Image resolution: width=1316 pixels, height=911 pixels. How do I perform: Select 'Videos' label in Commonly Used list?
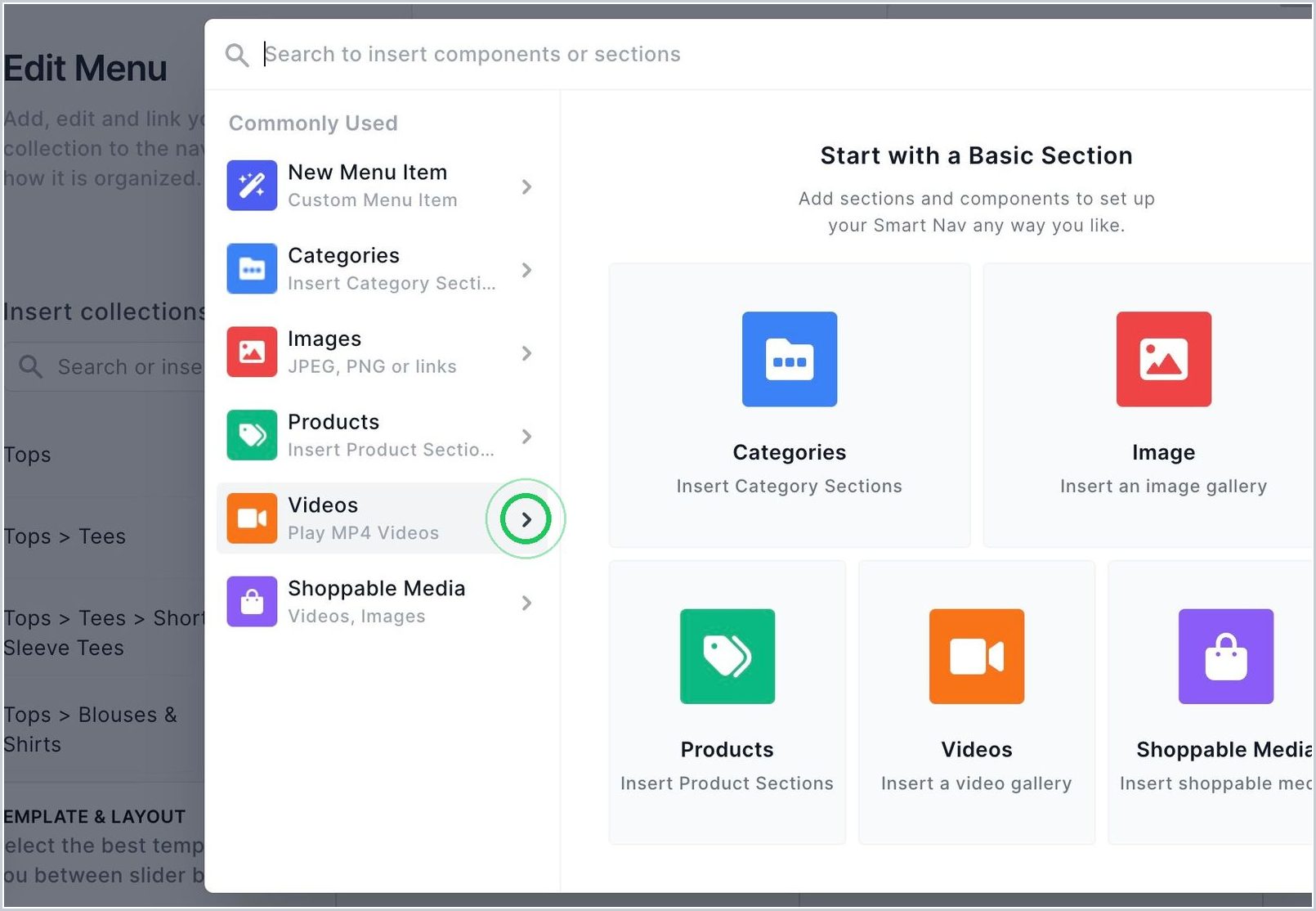point(323,505)
